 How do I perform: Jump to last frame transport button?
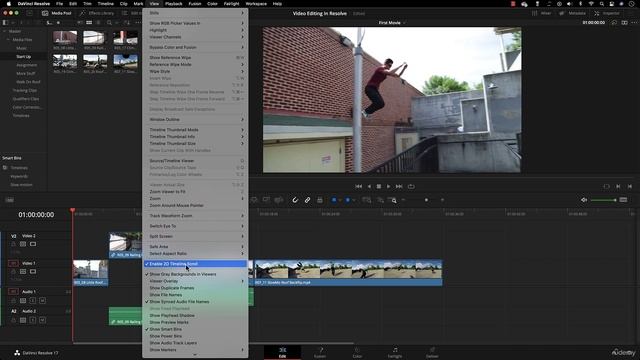[x=399, y=187]
